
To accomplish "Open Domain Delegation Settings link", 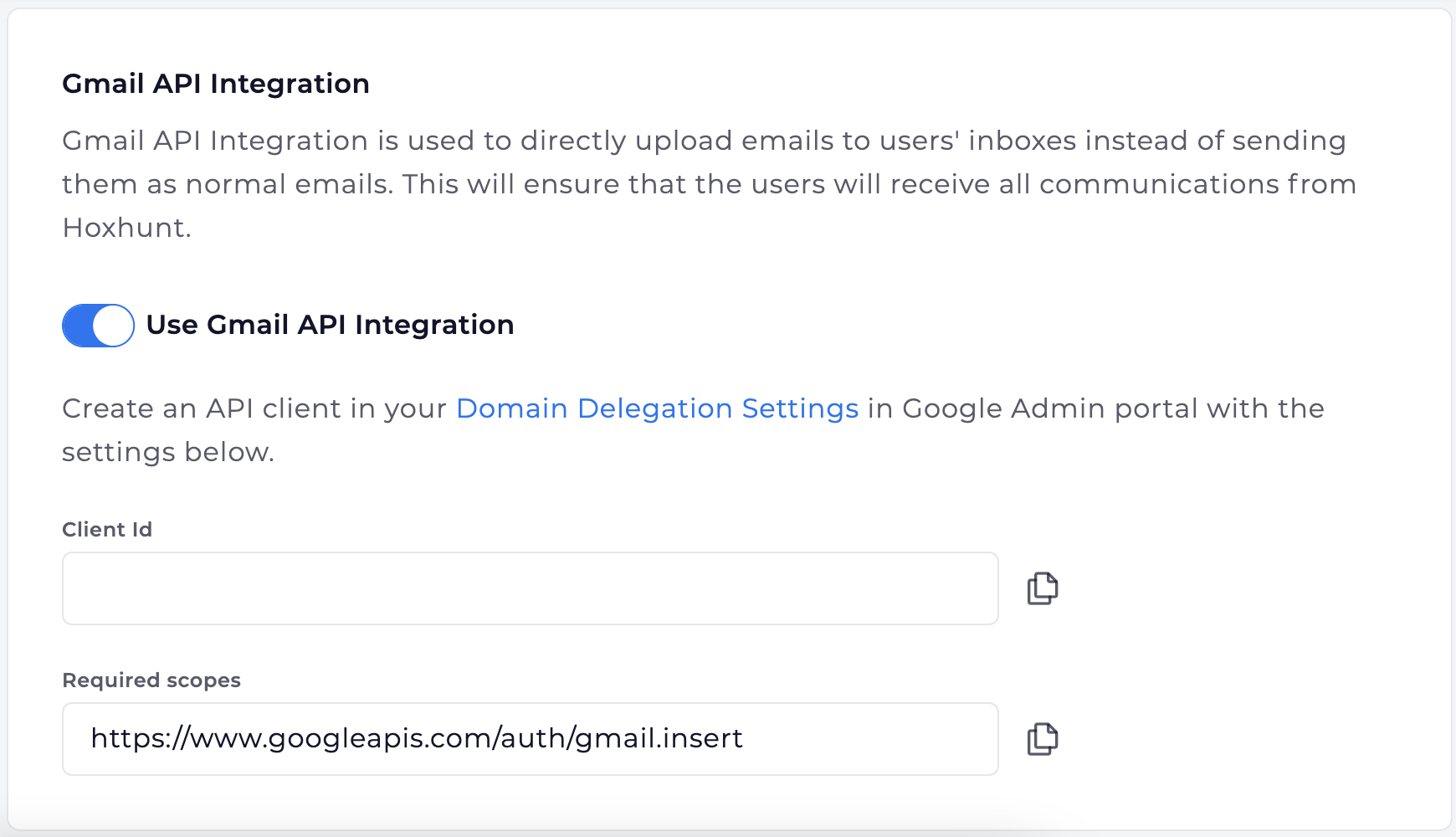I will [658, 408].
